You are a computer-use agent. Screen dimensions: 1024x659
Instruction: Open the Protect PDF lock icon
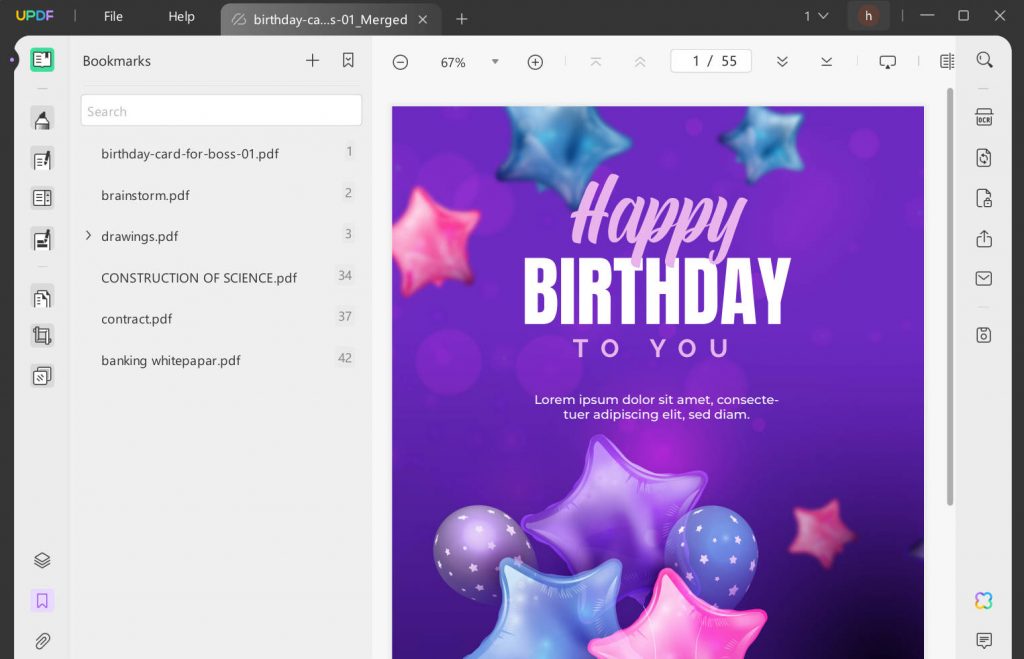point(984,198)
